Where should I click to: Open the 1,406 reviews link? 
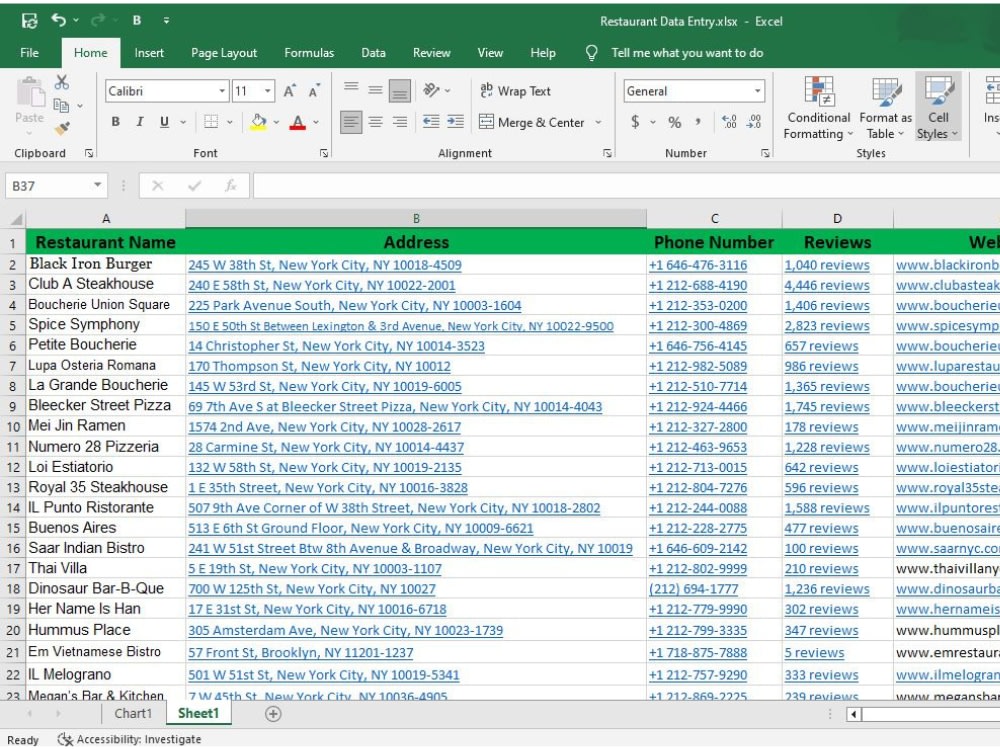tap(827, 306)
